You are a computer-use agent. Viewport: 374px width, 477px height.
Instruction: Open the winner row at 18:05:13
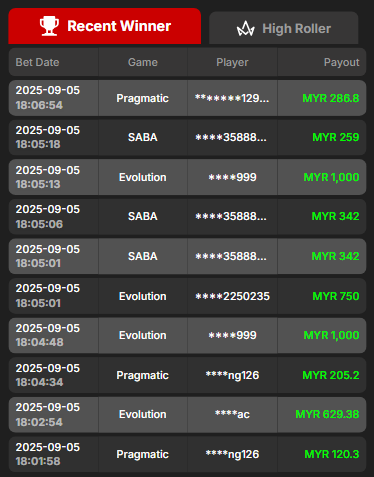(x=187, y=177)
